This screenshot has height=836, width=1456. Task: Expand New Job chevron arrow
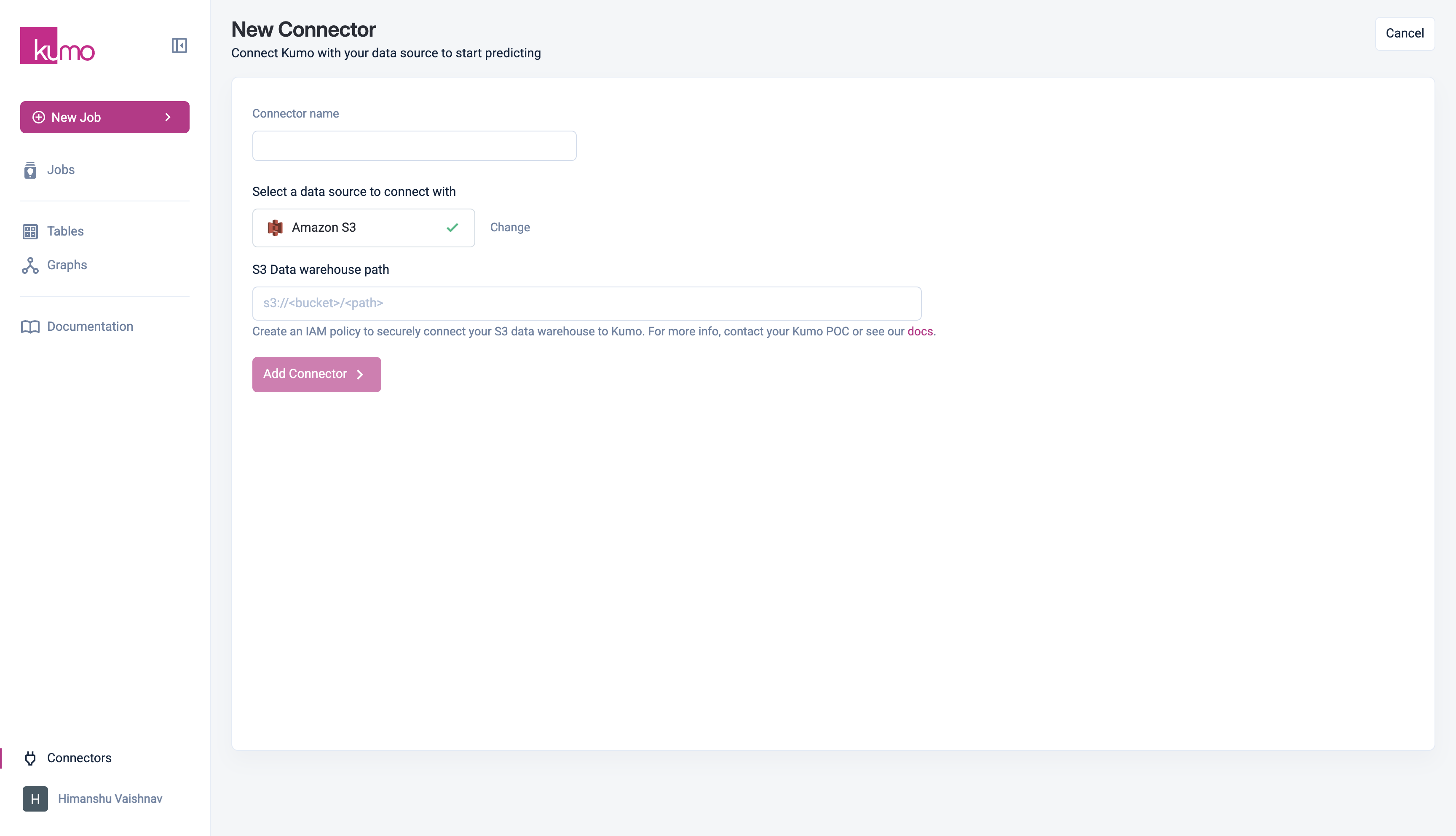[x=168, y=117]
